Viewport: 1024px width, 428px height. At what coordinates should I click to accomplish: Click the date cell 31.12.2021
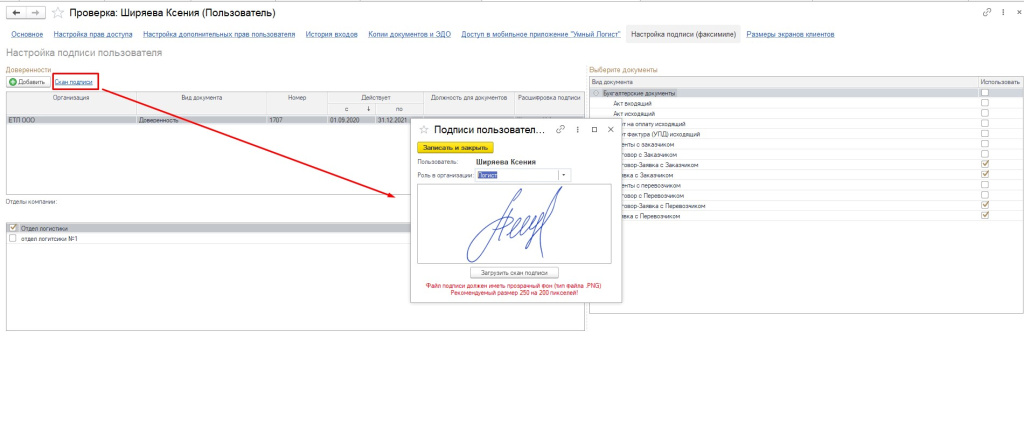click(400, 120)
